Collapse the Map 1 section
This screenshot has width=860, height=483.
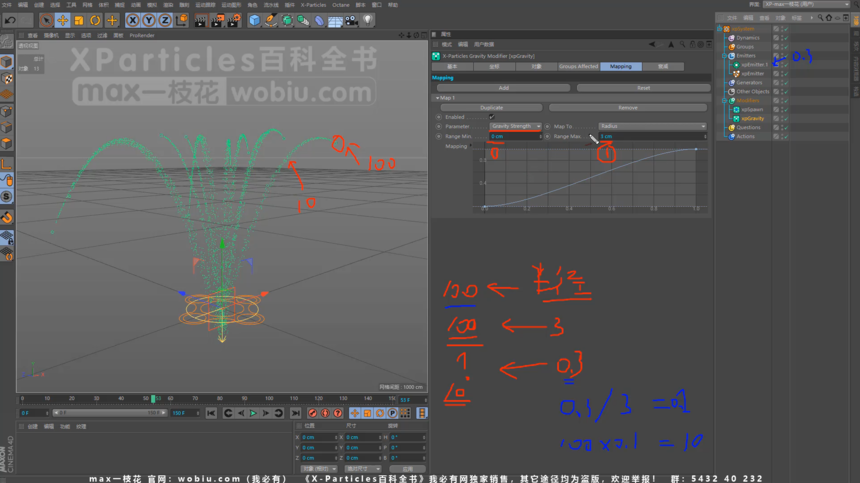(437, 98)
